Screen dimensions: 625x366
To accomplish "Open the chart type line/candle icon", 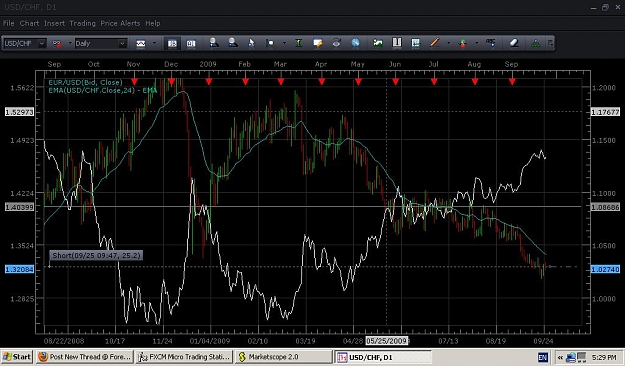I will pyautogui.click(x=141, y=43).
